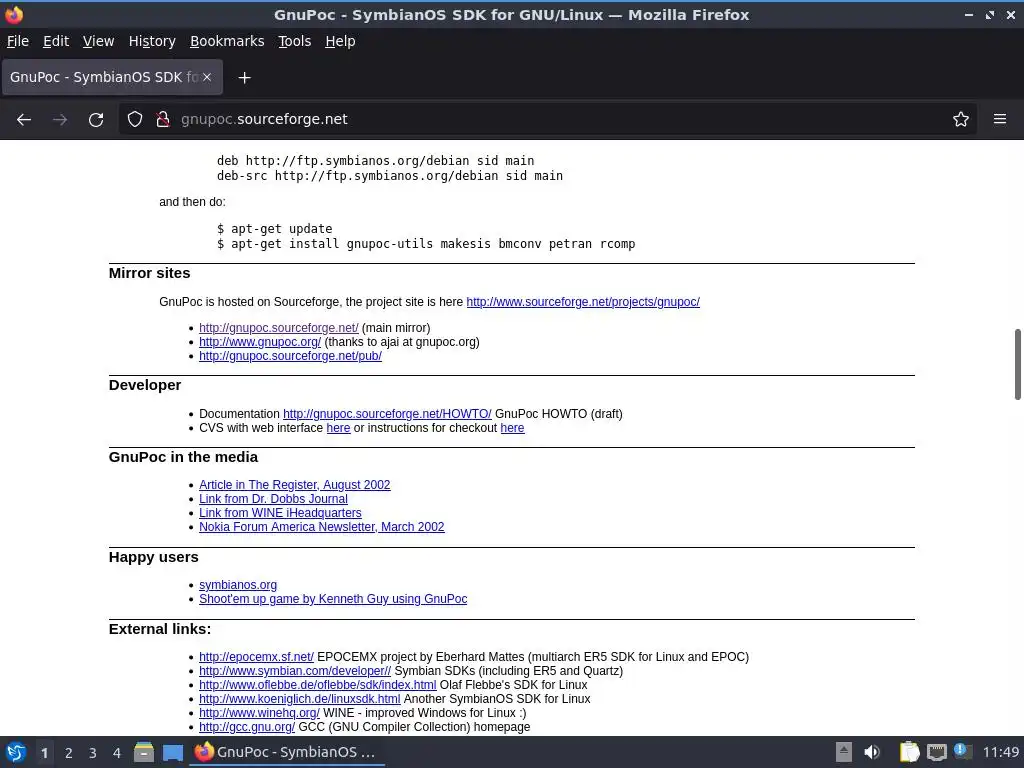The image size is (1024, 768).
Task: Open Olaf Flebbe's SDK link
Action: [317, 685]
